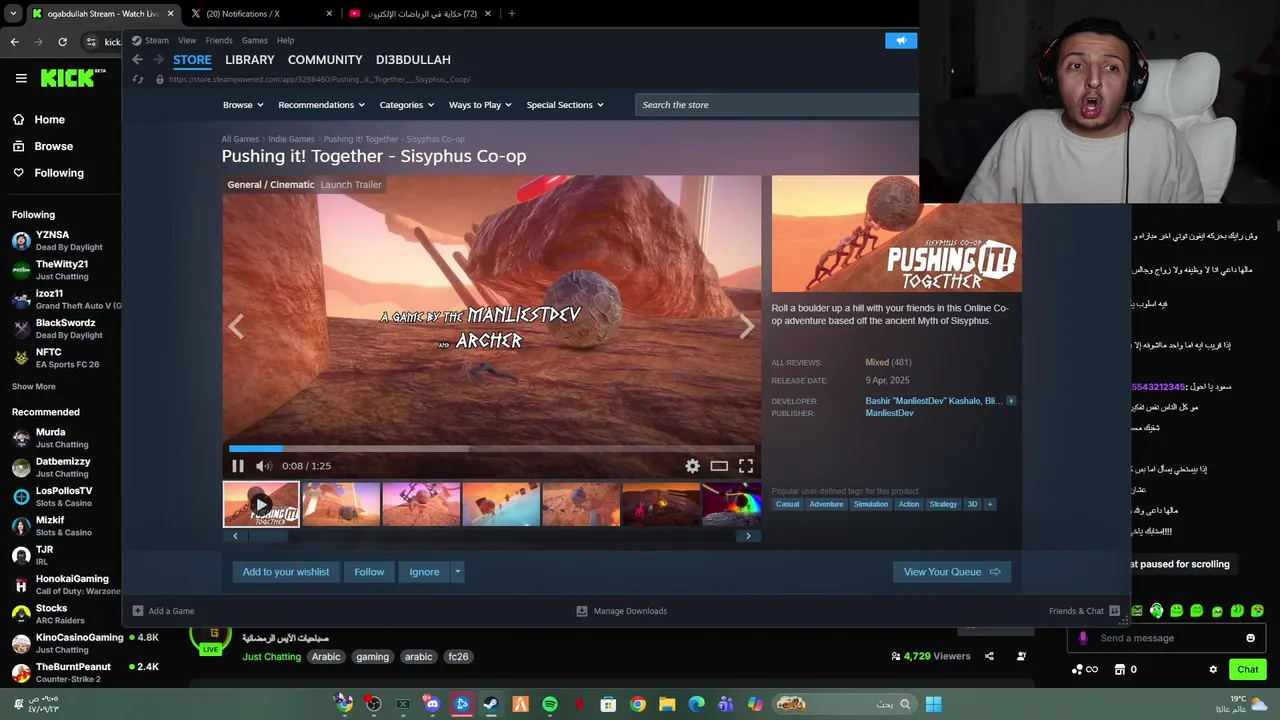Reload the browser page

[62, 41]
